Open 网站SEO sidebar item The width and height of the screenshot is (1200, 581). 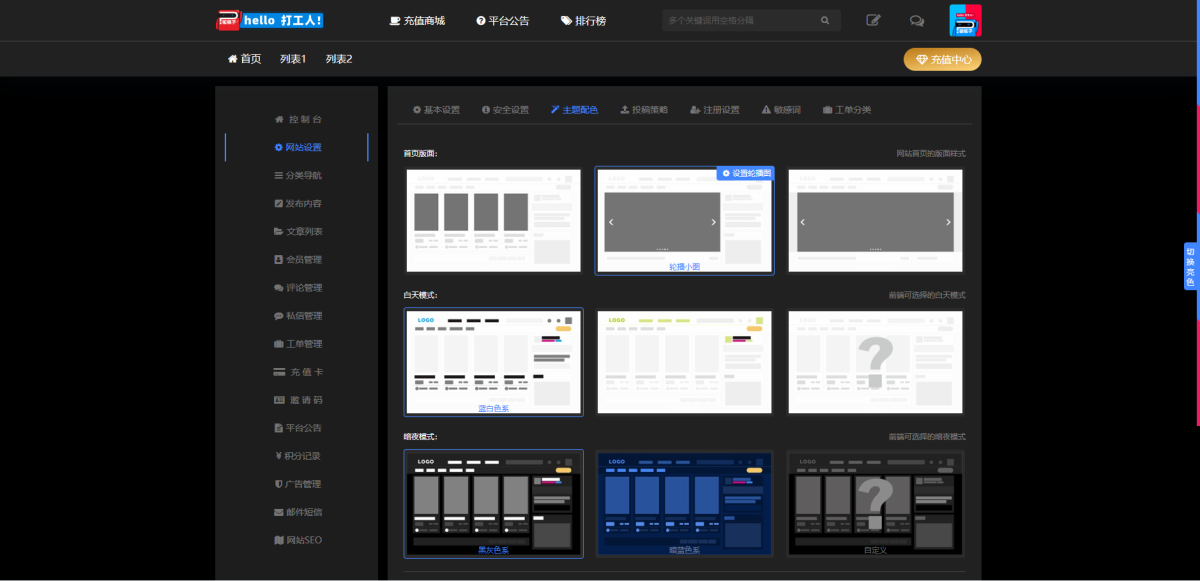(x=298, y=540)
